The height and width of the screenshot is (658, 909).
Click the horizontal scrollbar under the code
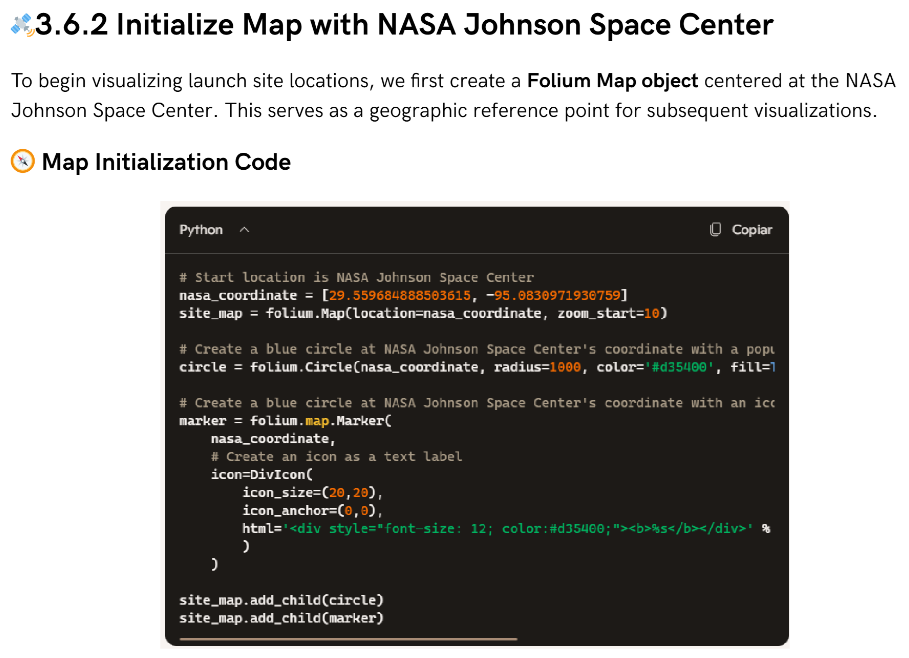coord(348,639)
